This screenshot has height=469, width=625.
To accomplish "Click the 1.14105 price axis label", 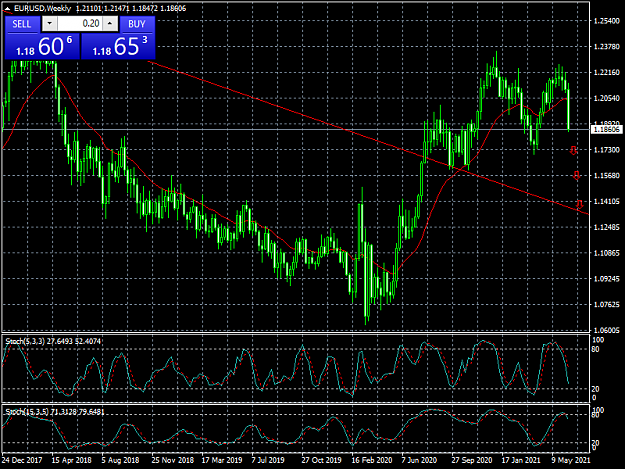I will pyautogui.click(x=607, y=202).
